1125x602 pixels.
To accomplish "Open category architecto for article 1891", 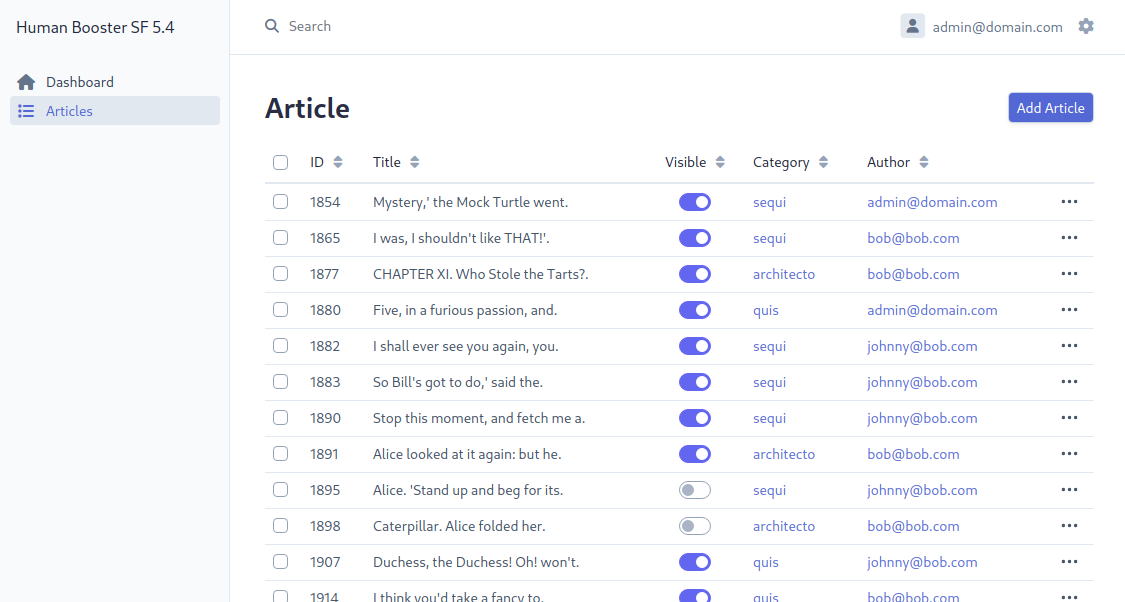I will click(x=783, y=454).
